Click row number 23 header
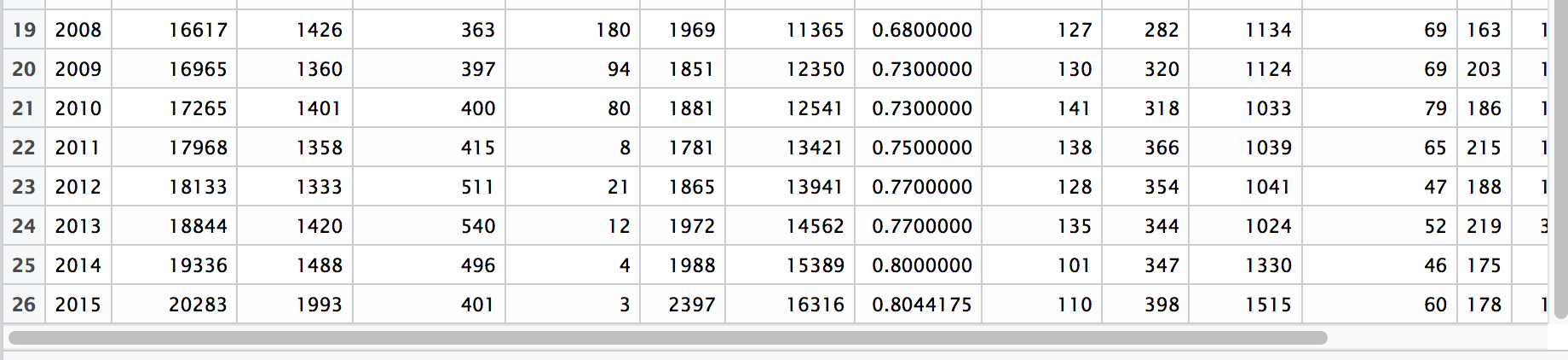The width and height of the screenshot is (1568, 360). tap(24, 187)
